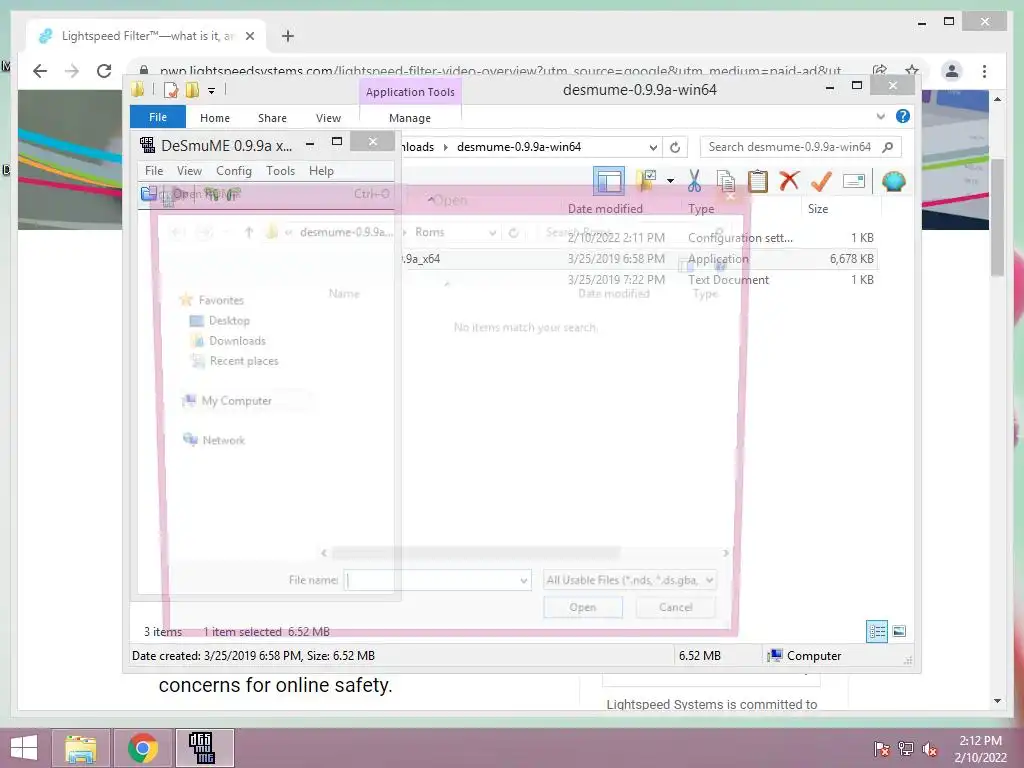This screenshot has width=1024, height=768.
Task: Open the Explorer File ribbon tab
Action: coord(158,117)
